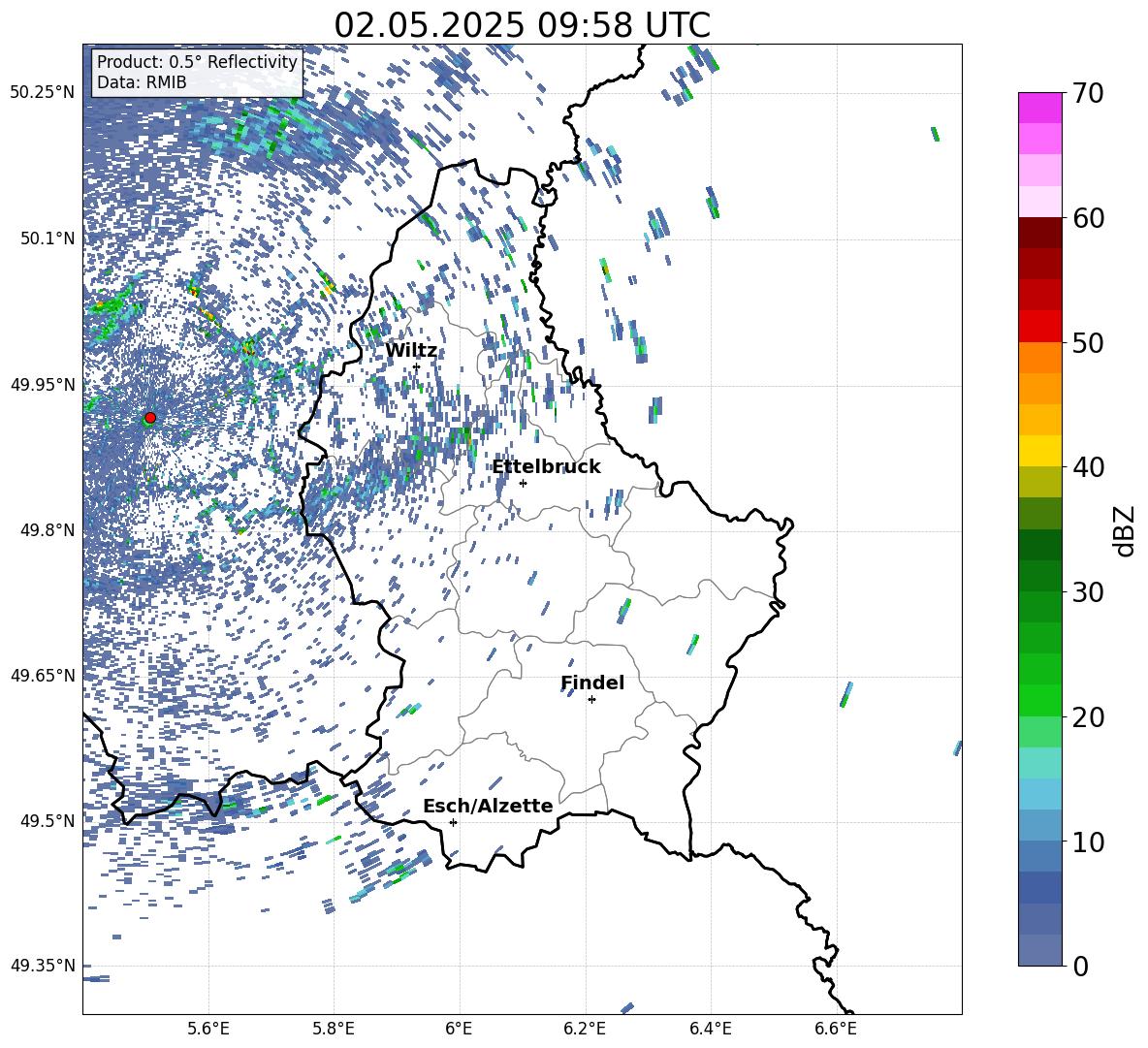Click the 49.8°N latitude label
The height and width of the screenshot is (1048, 1148).
pyautogui.click(x=47, y=530)
